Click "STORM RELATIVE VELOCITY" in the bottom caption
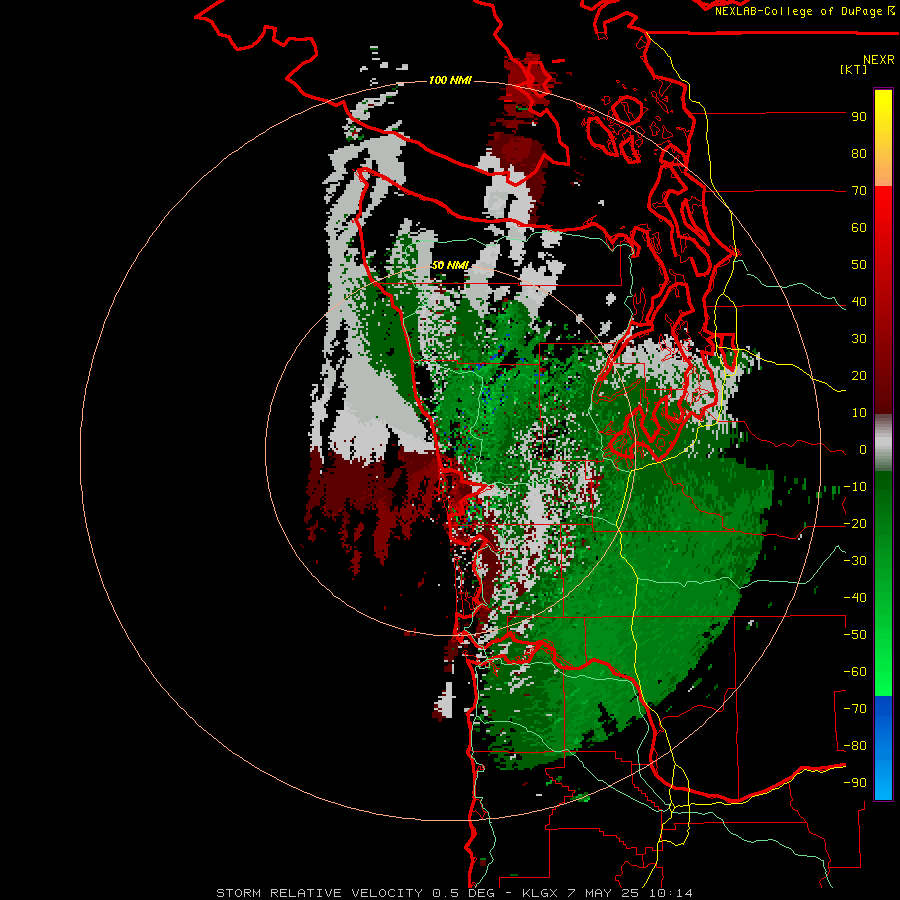900x900 pixels. (x=319, y=893)
